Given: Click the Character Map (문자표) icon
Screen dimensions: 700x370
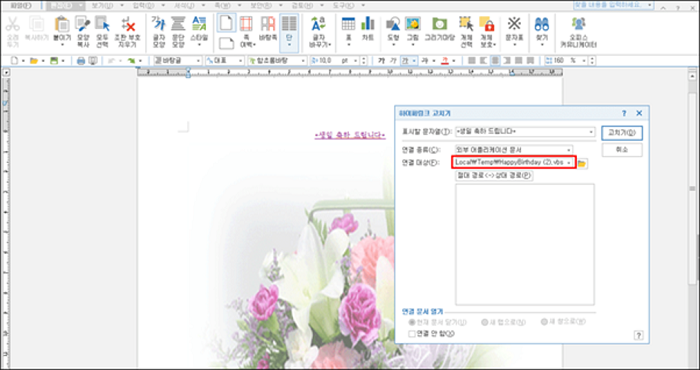Looking at the screenshot, I should click(514, 25).
